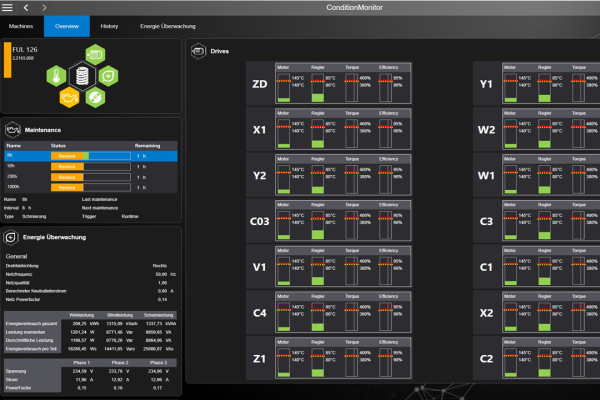Click the Z1 Efficiency gauge

point(385,363)
